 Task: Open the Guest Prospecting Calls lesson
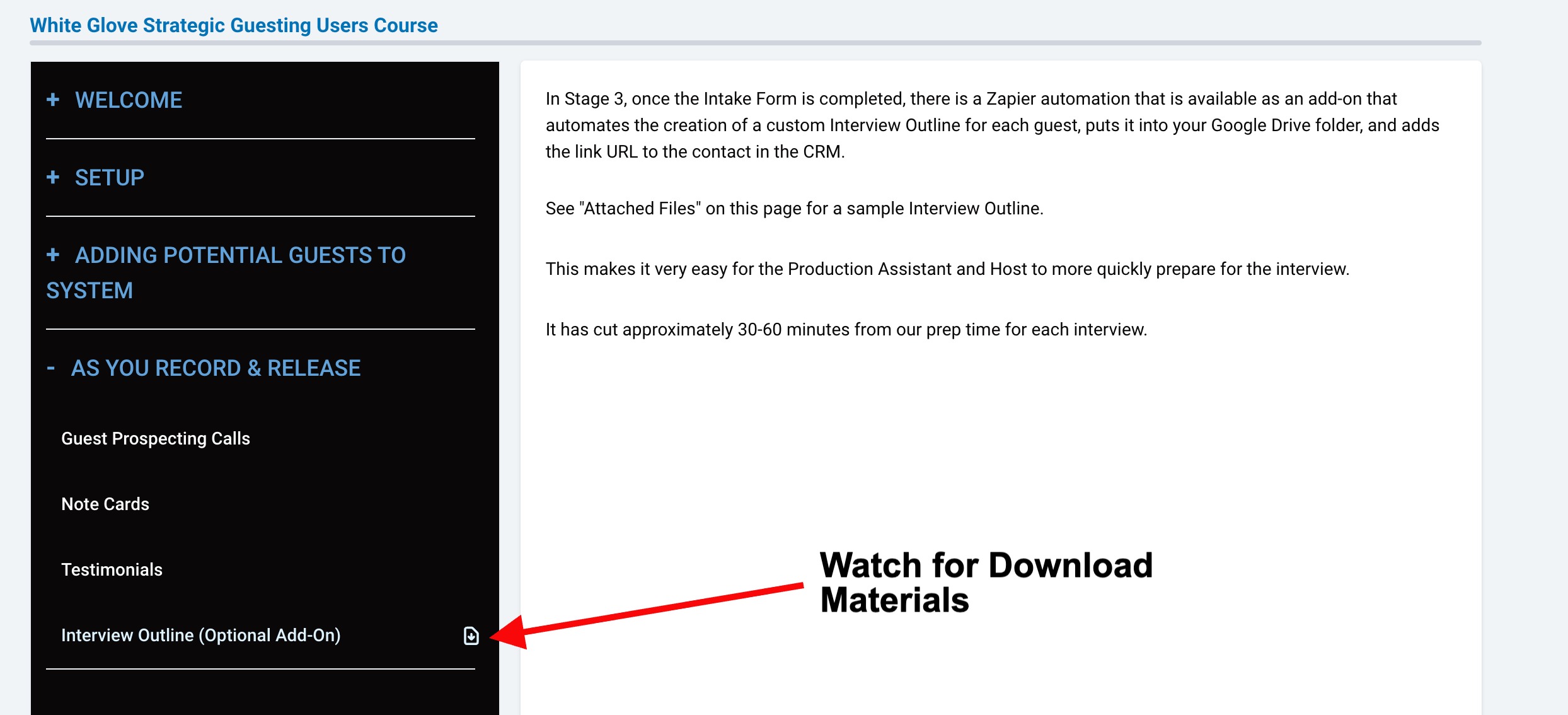pos(156,438)
